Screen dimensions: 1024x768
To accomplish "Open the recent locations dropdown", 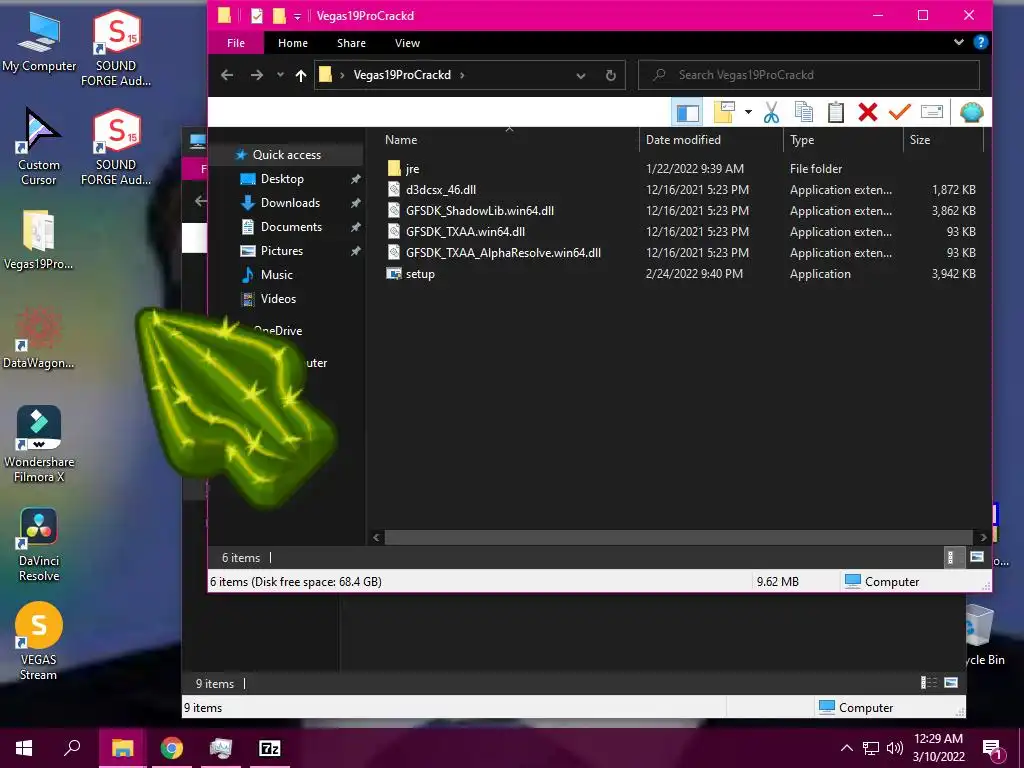I will click(280, 75).
